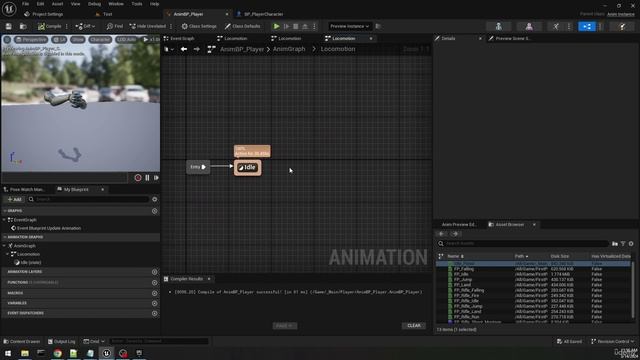Open the File menu
The width and height of the screenshot is (640, 360).
tap(25, 4)
